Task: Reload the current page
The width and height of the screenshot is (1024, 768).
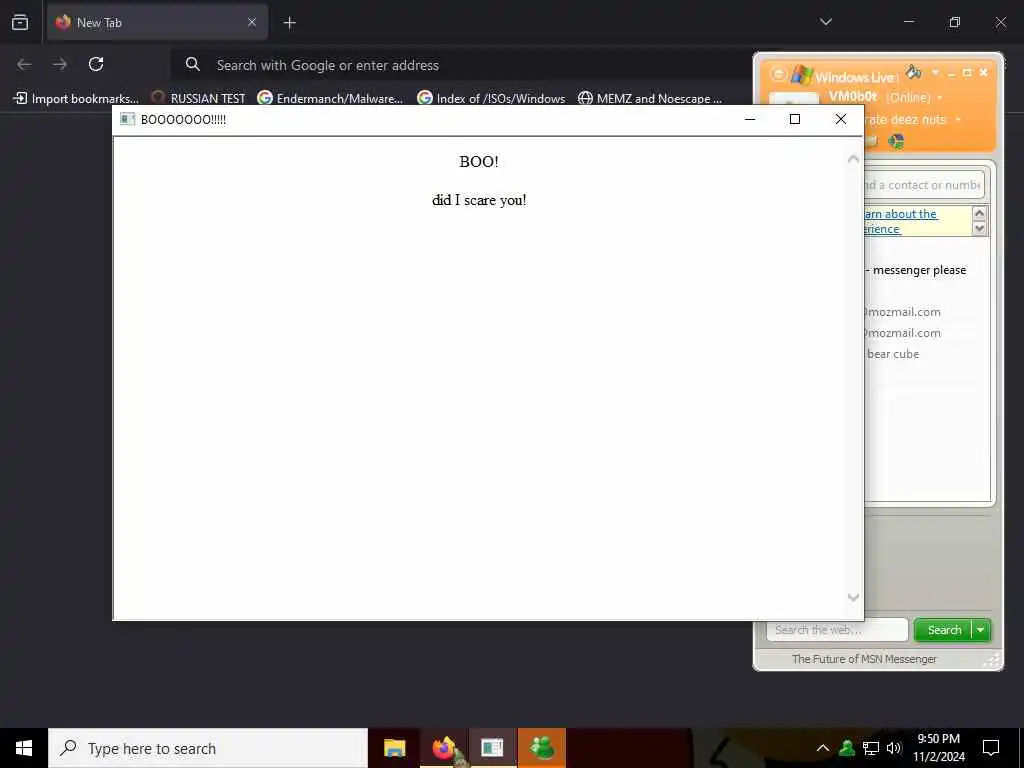Action: 96,64
